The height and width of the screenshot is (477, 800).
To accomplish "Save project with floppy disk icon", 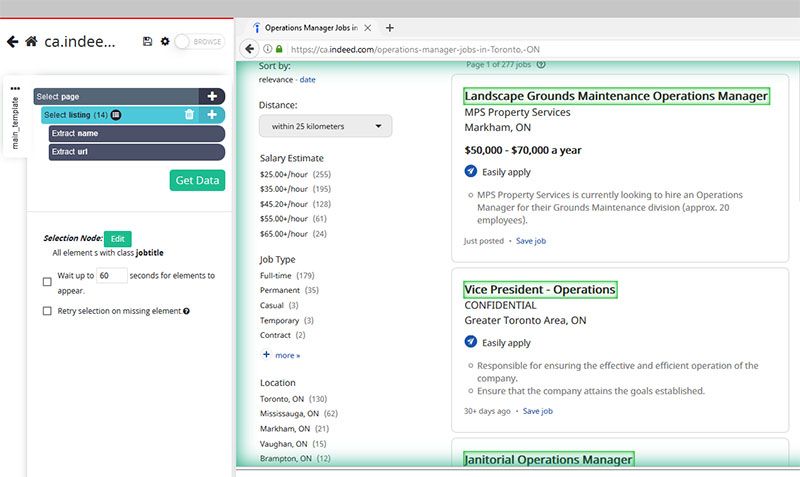I will point(147,41).
